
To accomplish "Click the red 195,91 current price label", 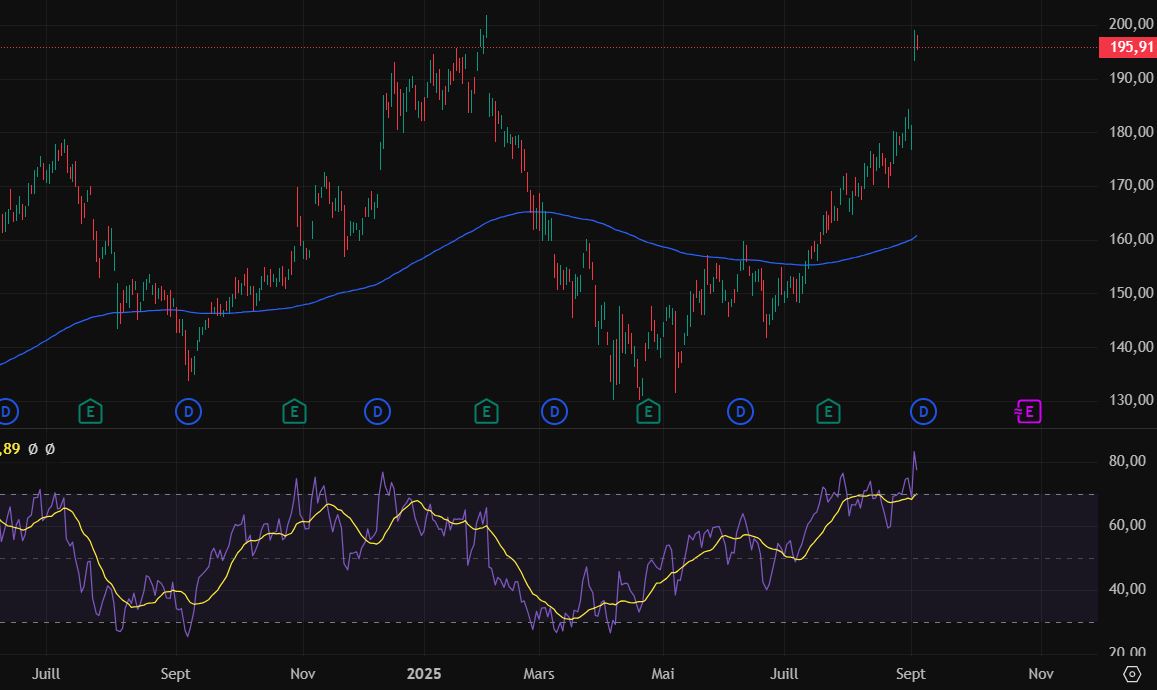I will 1127,47.
